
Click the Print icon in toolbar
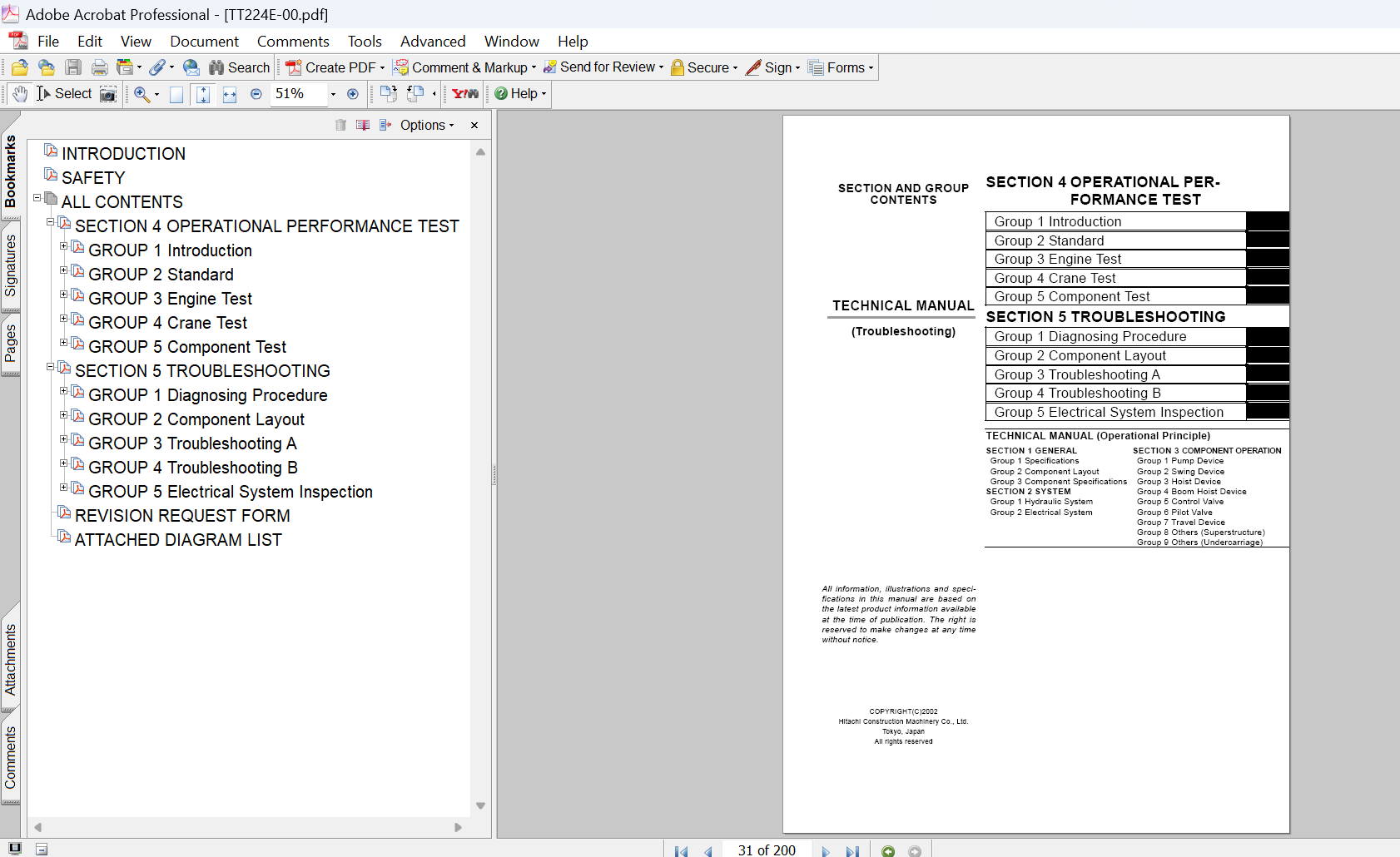click(x=100, y=68)
